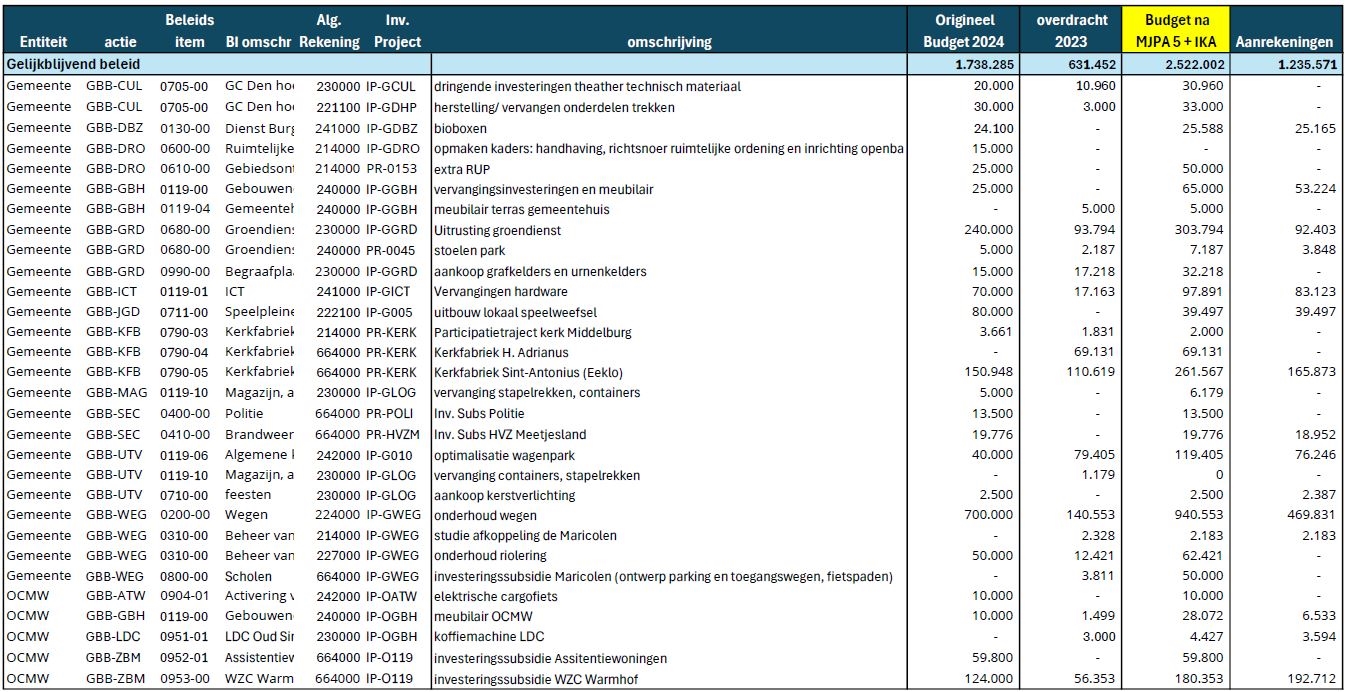Click the project code IP-OATW
The image size is (1345, 692).
(393, 596)
